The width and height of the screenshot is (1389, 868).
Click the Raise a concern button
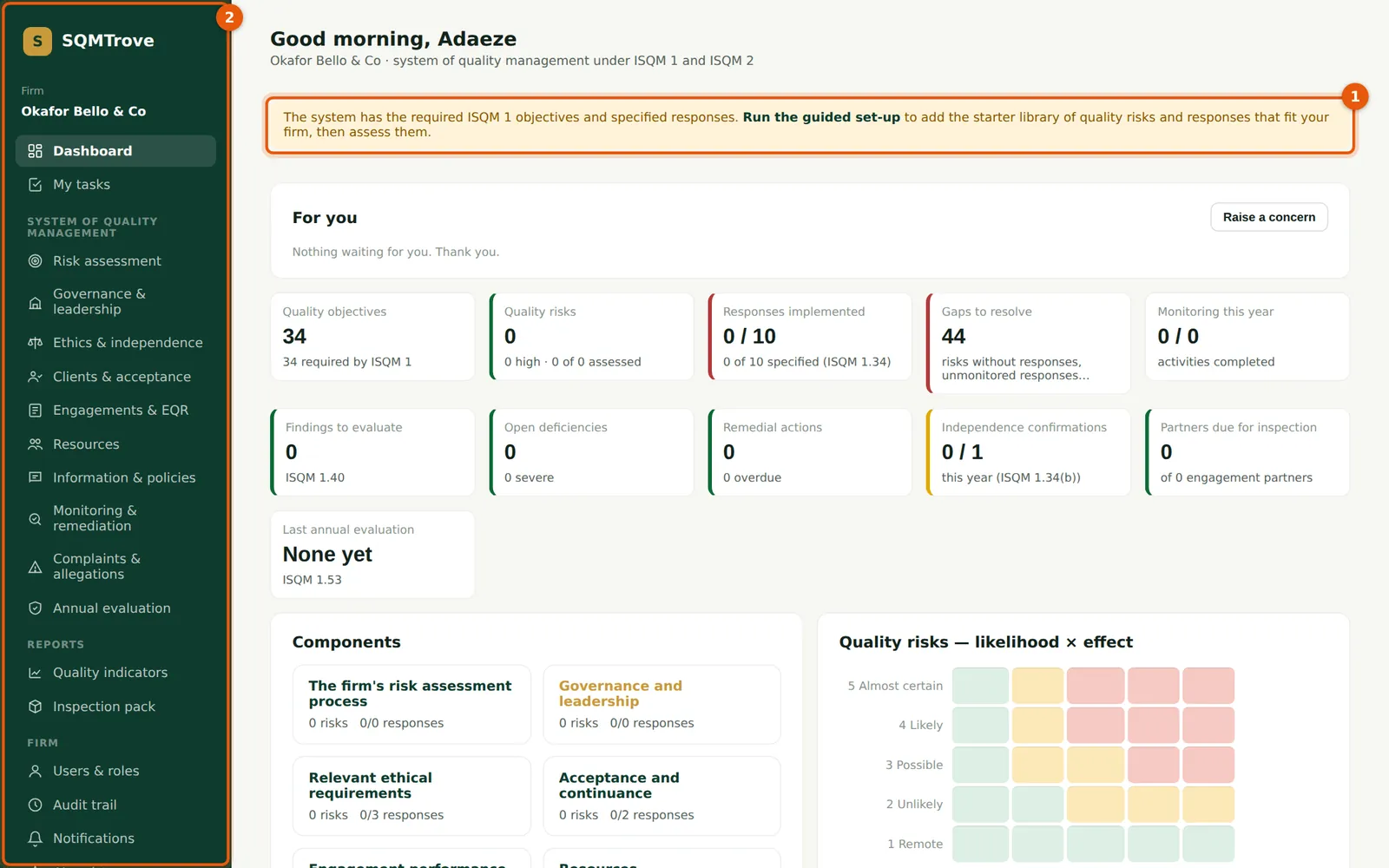click(1269, 217)
